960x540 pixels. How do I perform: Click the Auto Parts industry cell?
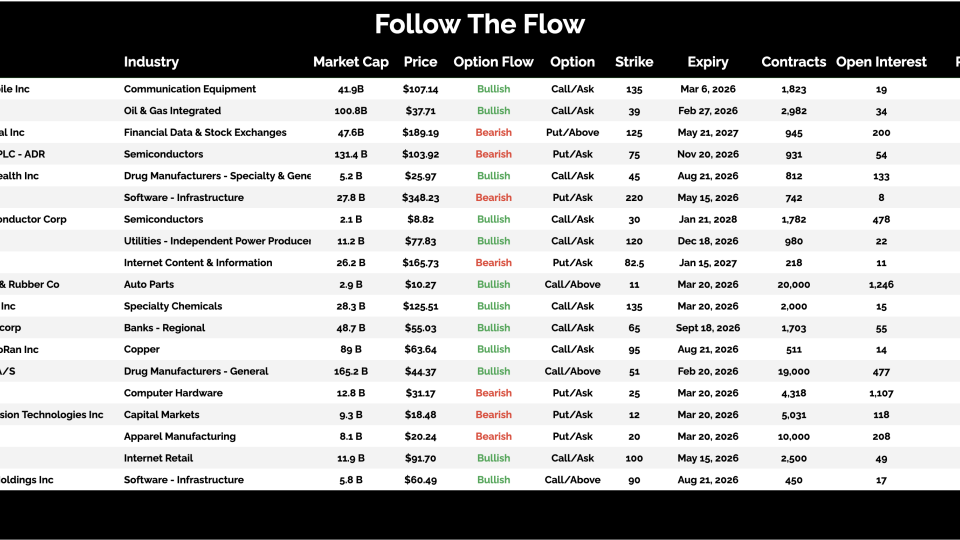click(x=150, y=285)
